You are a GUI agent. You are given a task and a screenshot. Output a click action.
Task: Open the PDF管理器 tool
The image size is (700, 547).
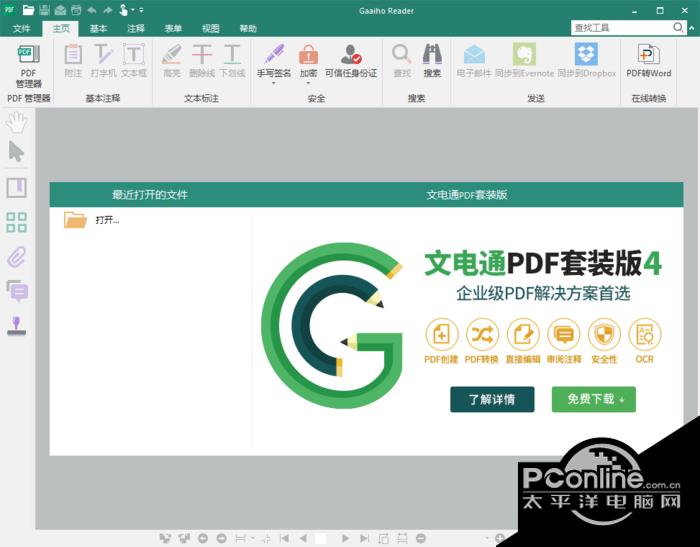click(29, 66)
